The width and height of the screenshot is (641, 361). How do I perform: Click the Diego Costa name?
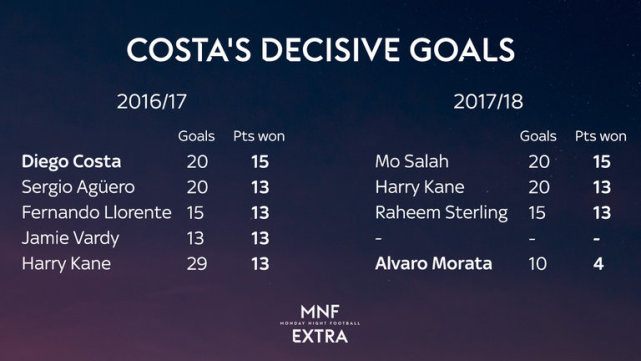(71, 161)
